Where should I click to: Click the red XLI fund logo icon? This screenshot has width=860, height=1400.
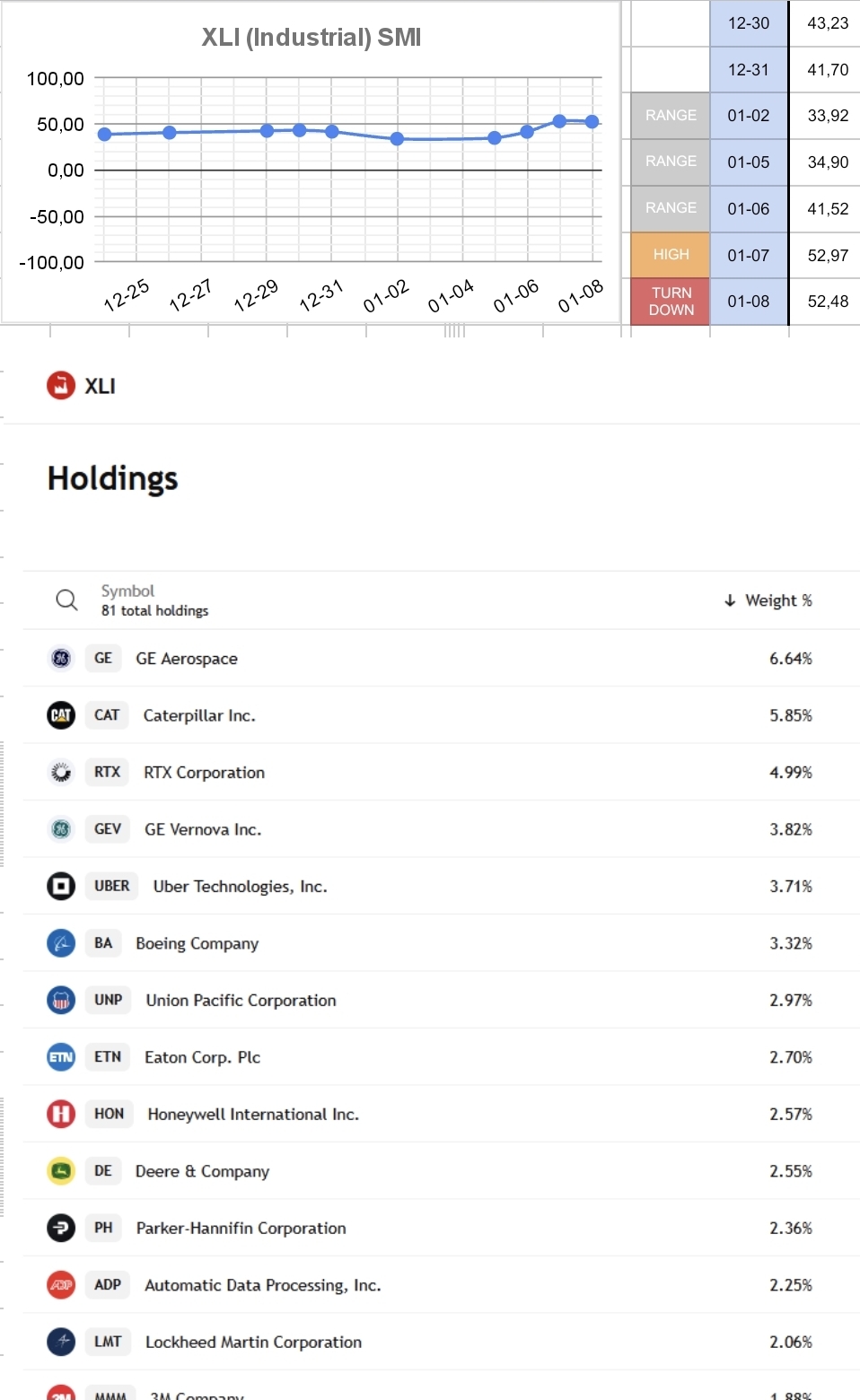click(x=61, y=386)
